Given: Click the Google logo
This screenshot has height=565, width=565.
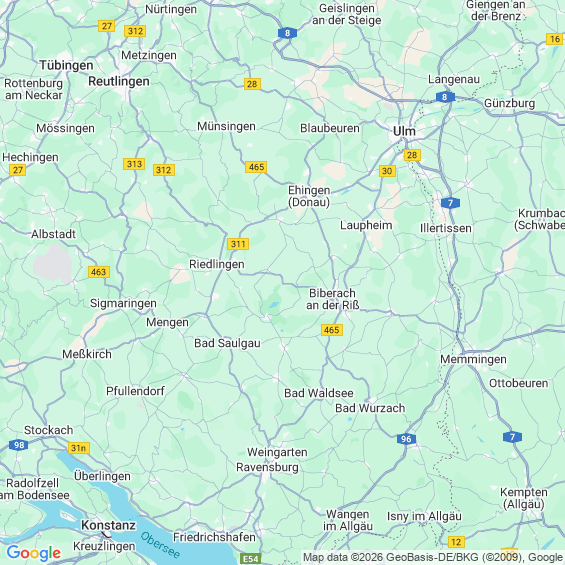Looking at the screenshot, I should [34, 553].
